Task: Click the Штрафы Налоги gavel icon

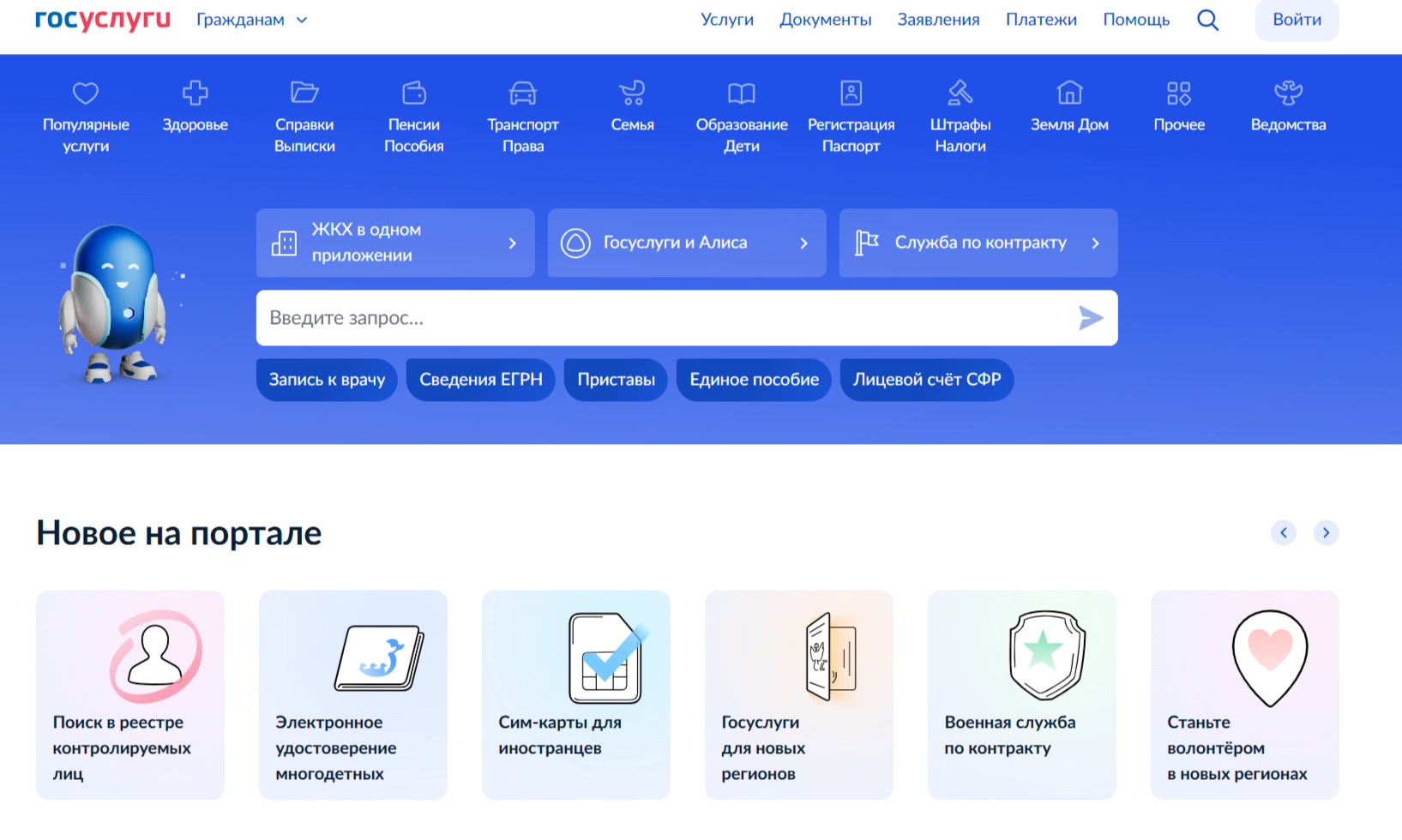Action: point(960,93)
